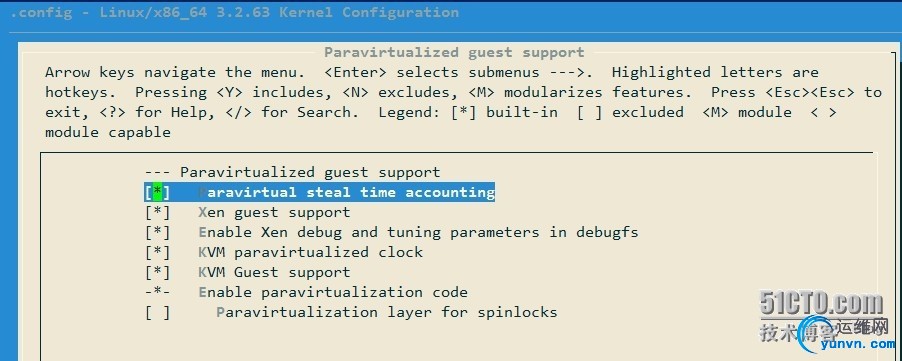
Task: Click the -*- marker for paravirtualization code
Action: tap(158, 293)
